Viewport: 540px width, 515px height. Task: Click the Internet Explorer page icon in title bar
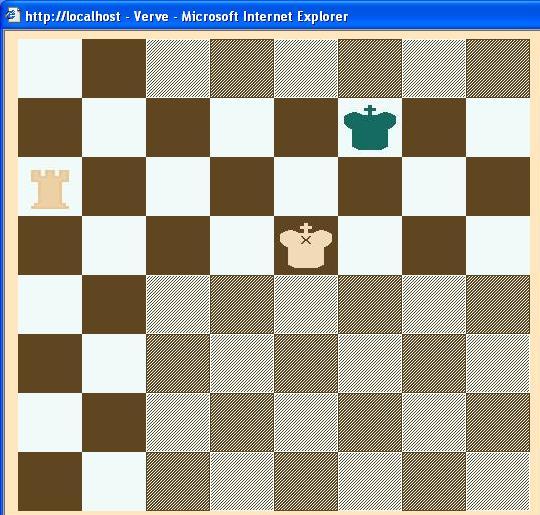click(x=13, y=16)
